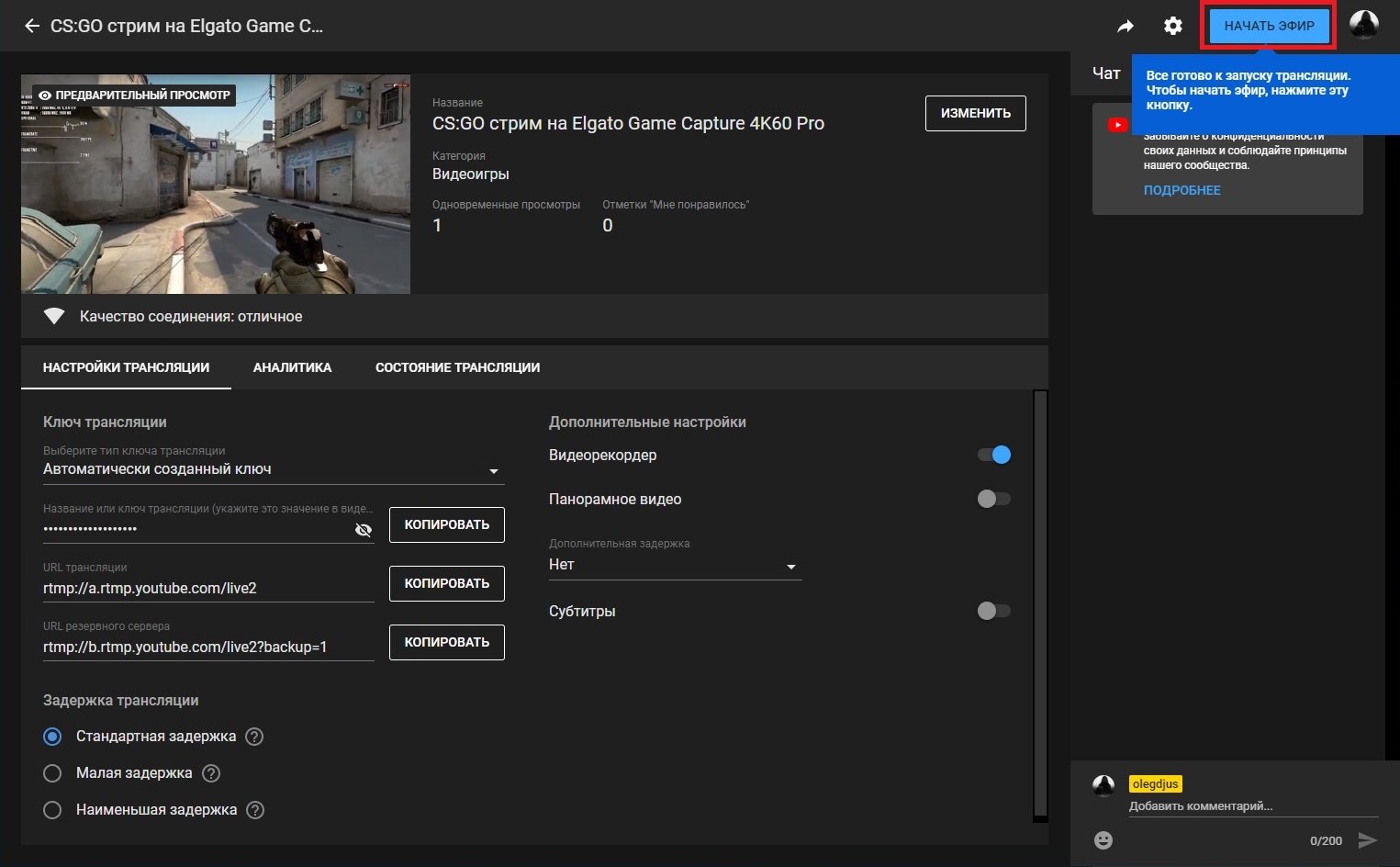
Task: Copy the stream URL with Копировать
Action: tap(447, 583)
